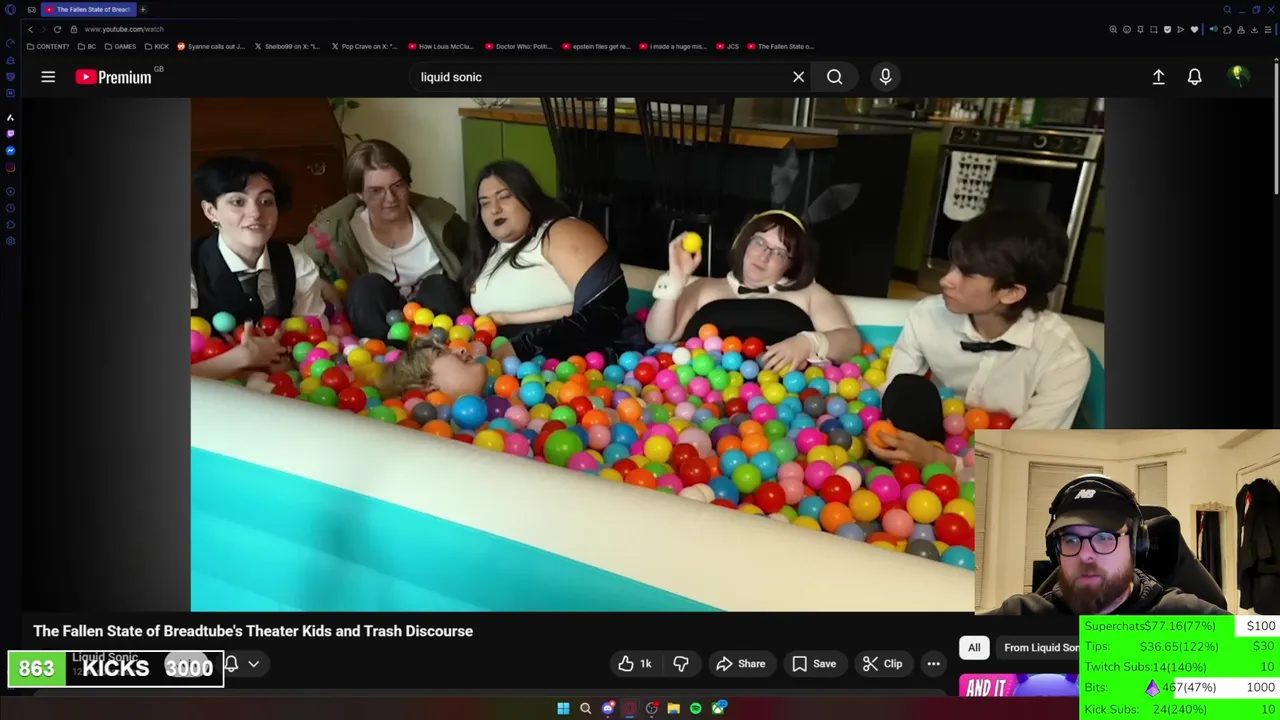Open 'How Louis McClu...' bookmark
The image size is (1280, 720).
pos(441,46)
